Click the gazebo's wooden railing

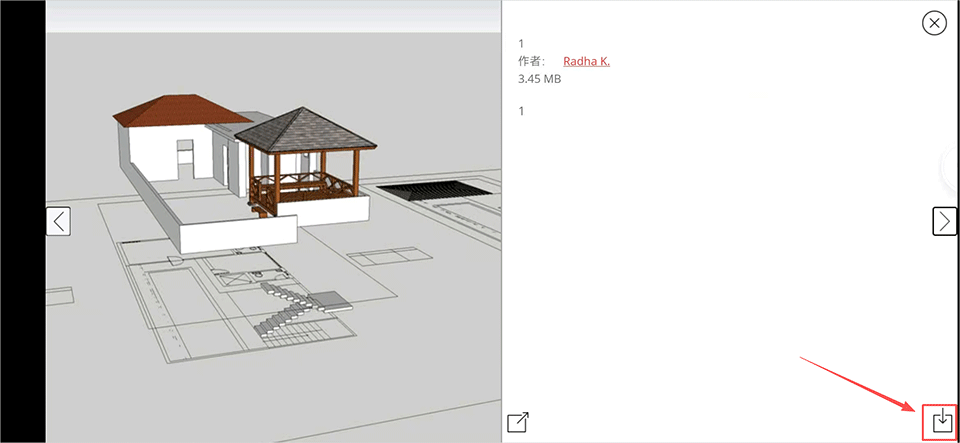[300, 188]
